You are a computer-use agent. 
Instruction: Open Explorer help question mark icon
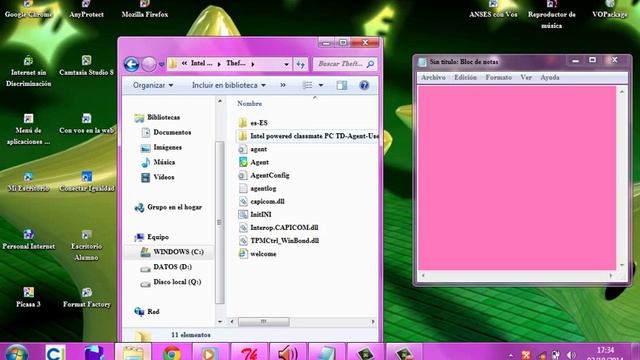point(364,85)
